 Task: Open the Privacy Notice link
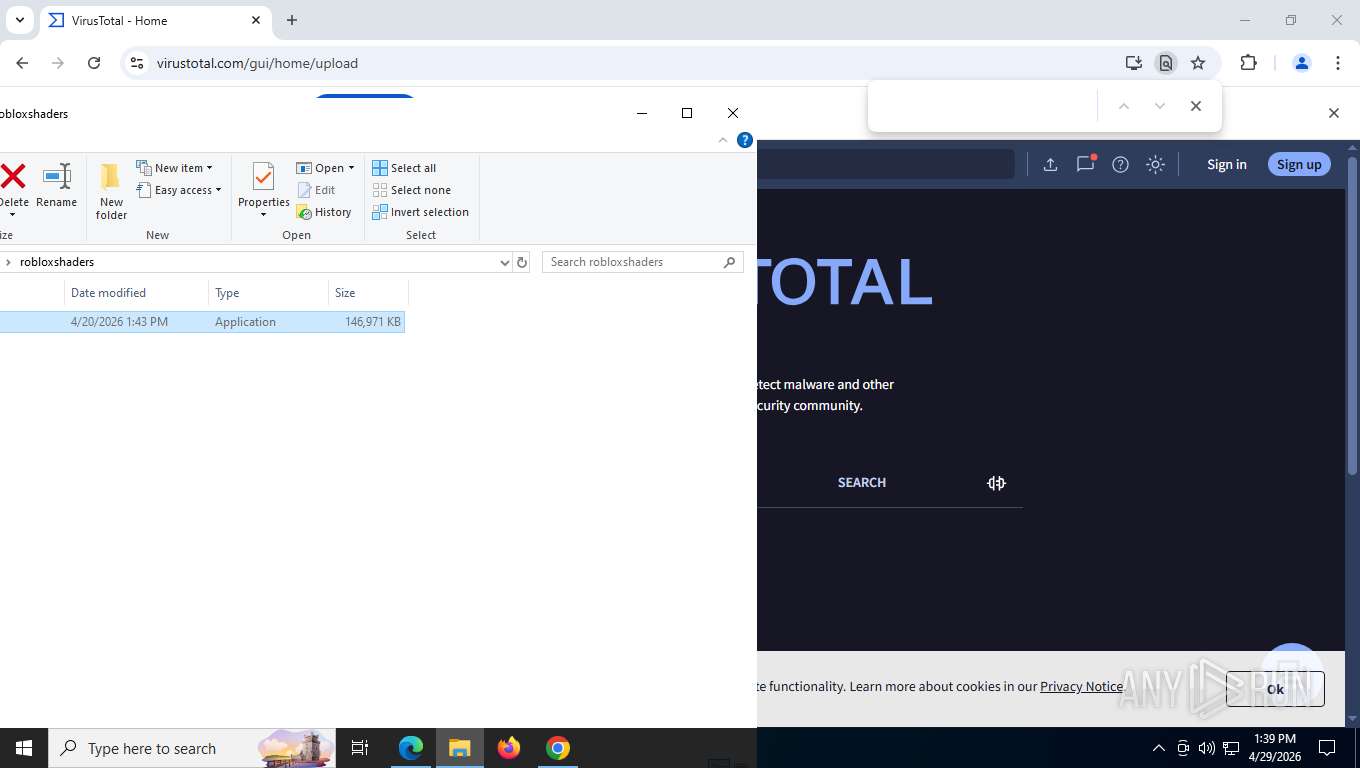(x=1081, y=686)
